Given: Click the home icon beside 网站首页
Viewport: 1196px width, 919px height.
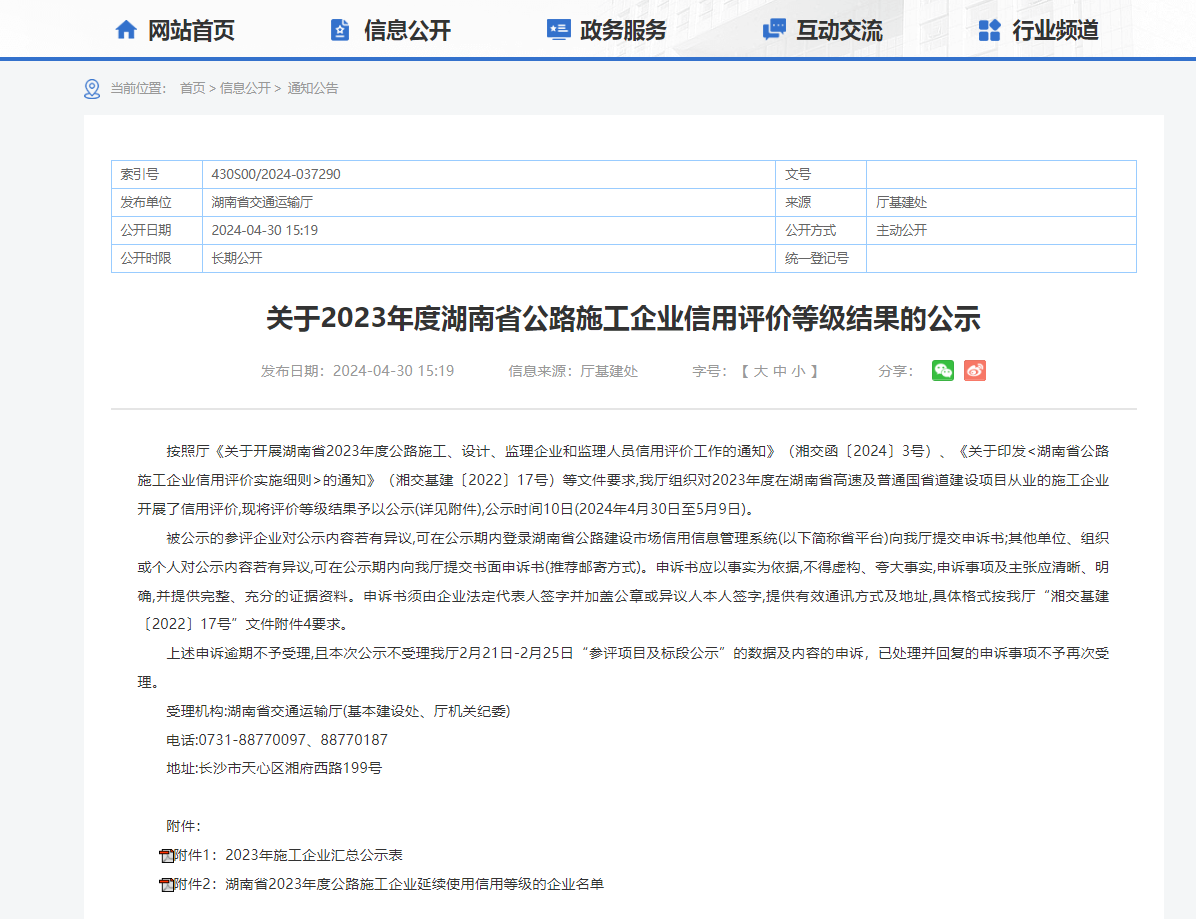Looking at the screenshot, I should point(126,30).
